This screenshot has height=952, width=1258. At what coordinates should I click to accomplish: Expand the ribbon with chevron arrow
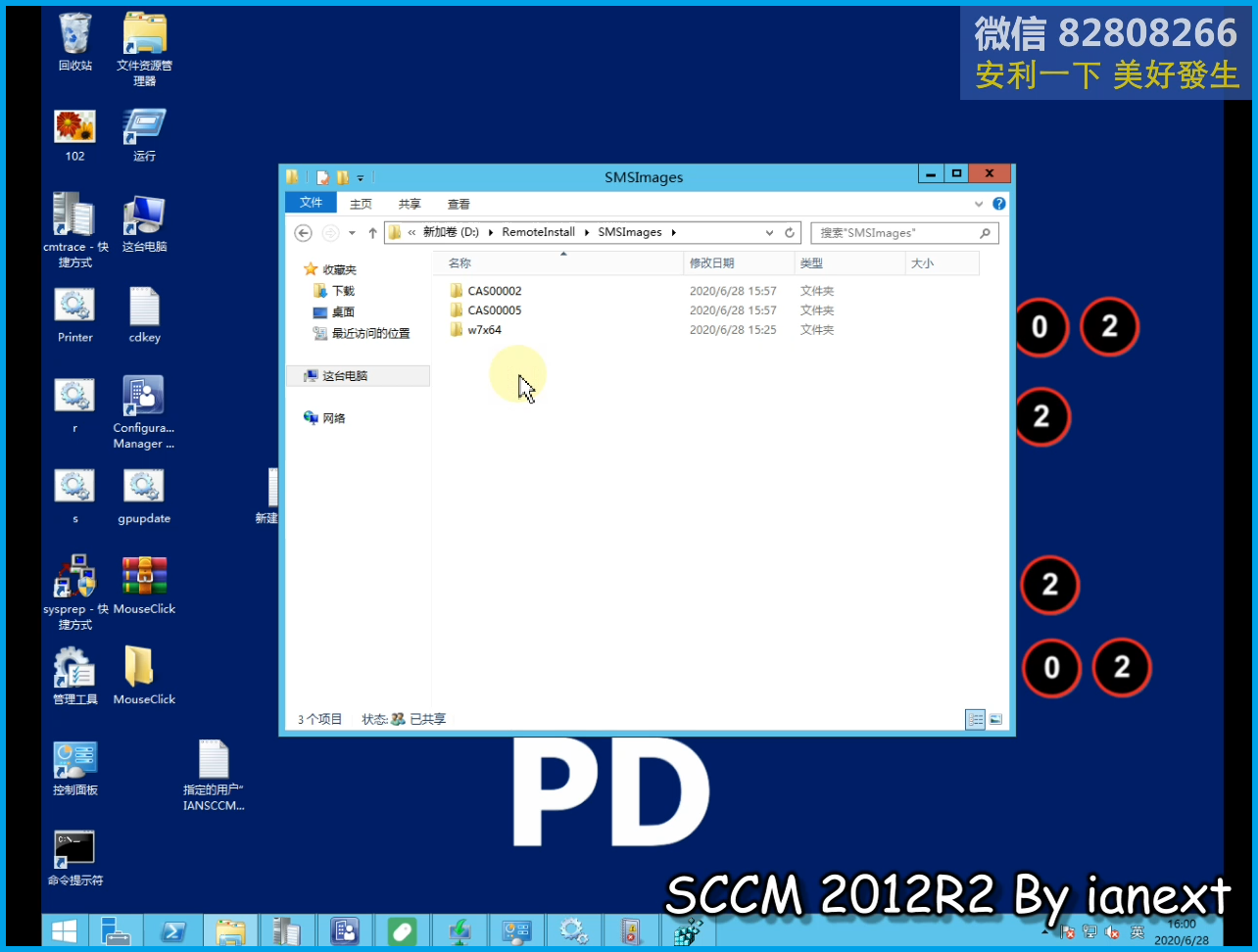click(978, 204)
